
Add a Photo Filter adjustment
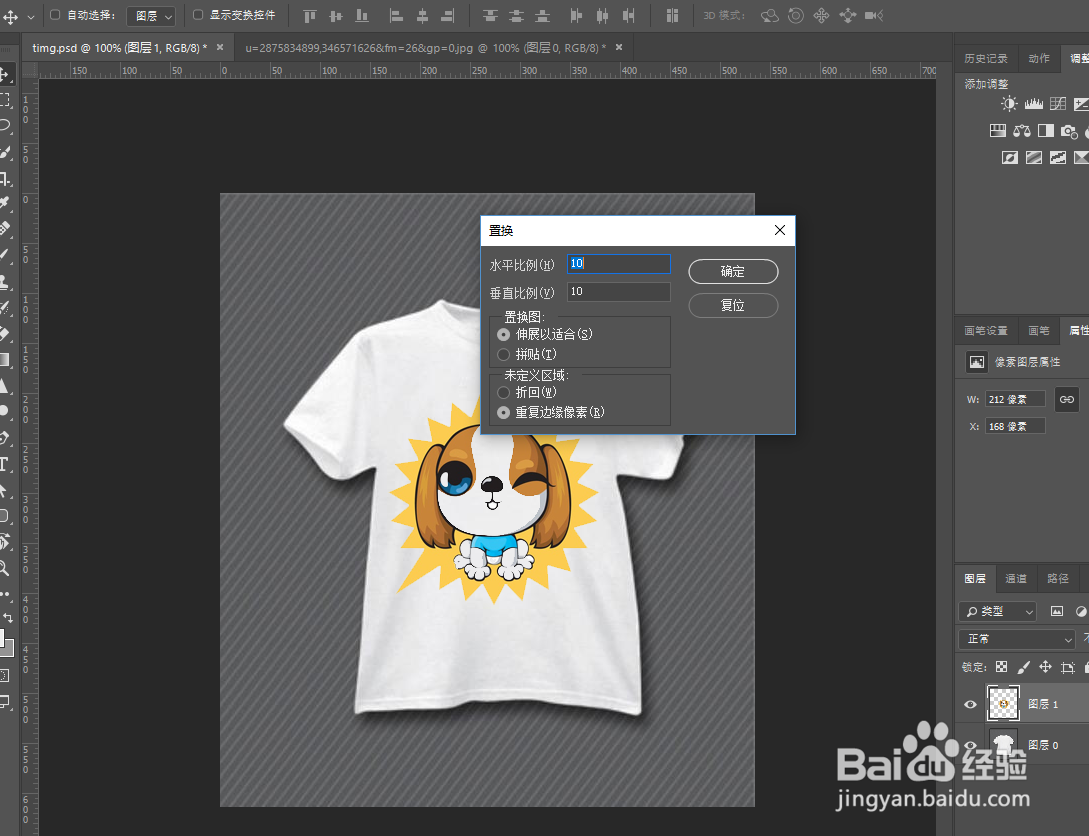(x=1070, y=131)
